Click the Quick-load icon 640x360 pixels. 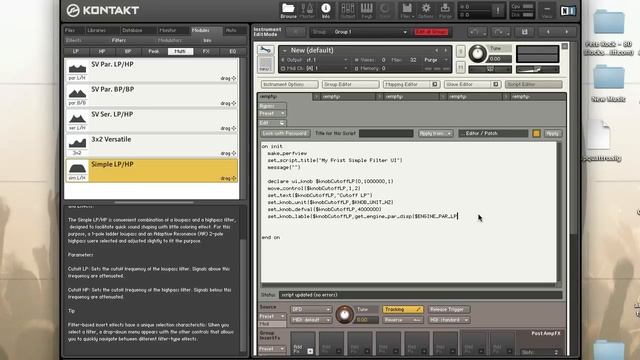click(385, 11)
